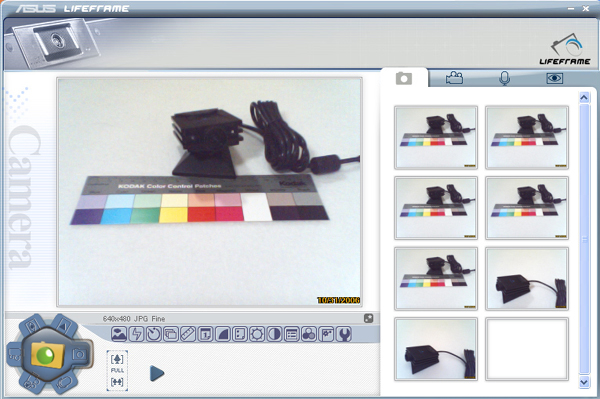Toggle the full-size preview expand icon
600x399 pixels.
click(x=368, y=318)
